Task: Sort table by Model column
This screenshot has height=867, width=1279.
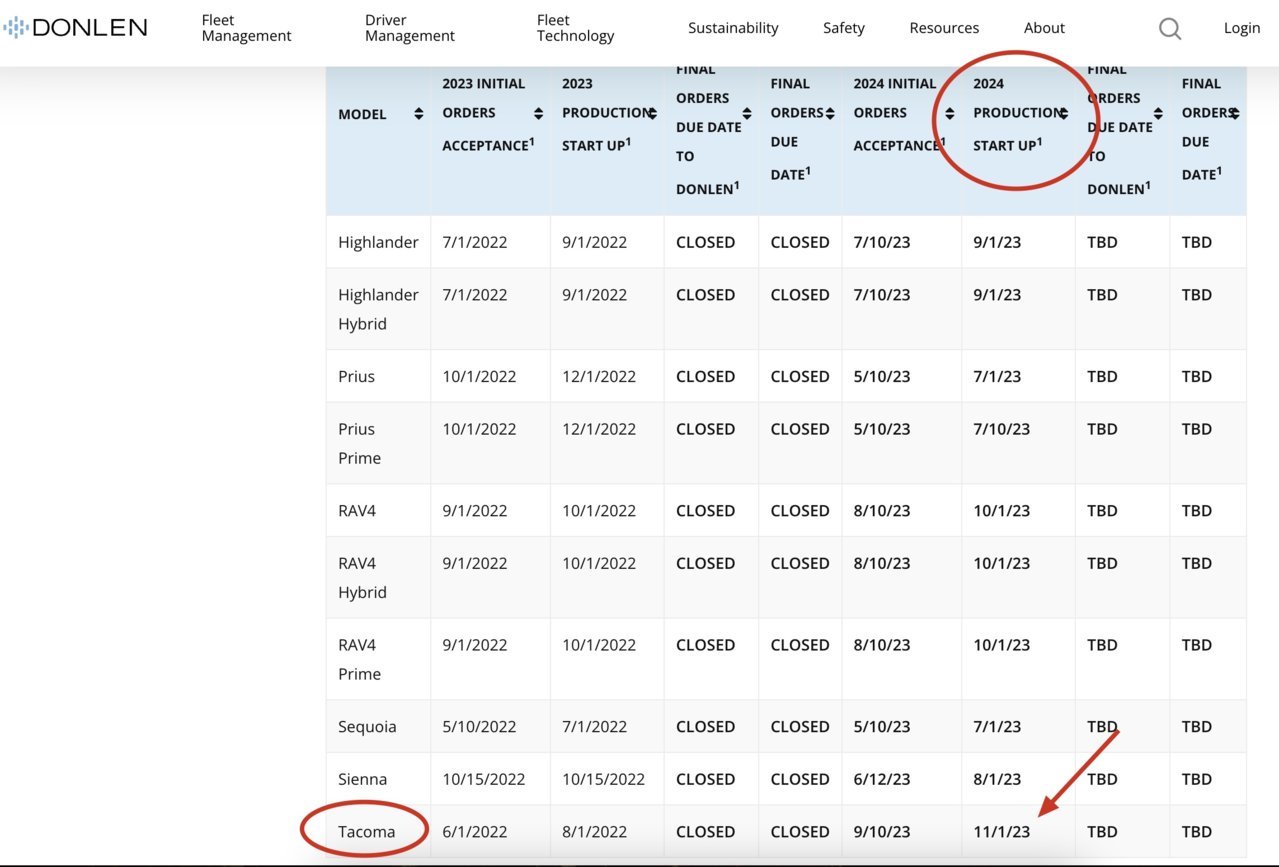Action: (418, 114)
